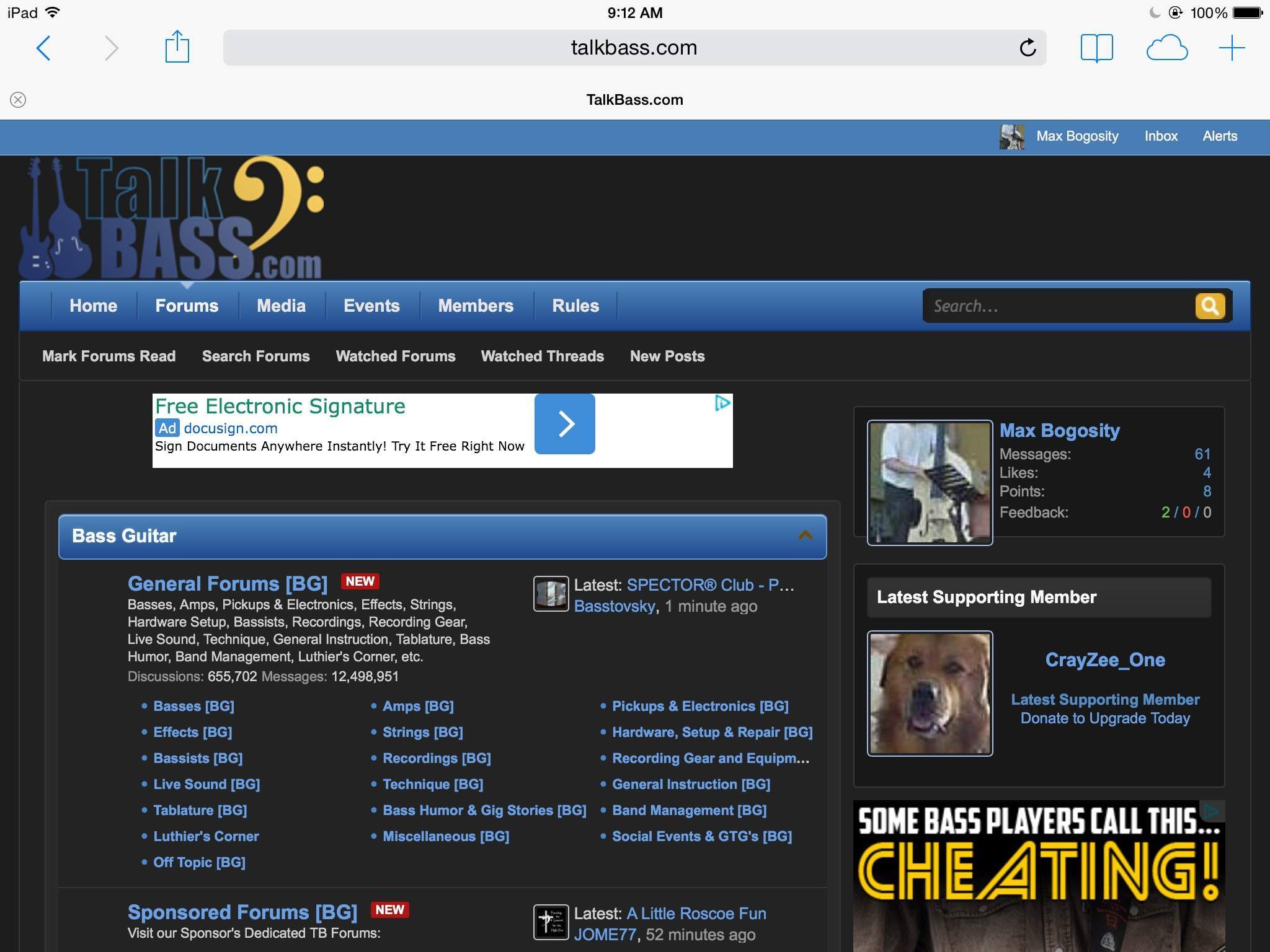The image size is (1270, 952).
Task: Open the Free Electronic Signature ad headline
Action: coord(280,407)
